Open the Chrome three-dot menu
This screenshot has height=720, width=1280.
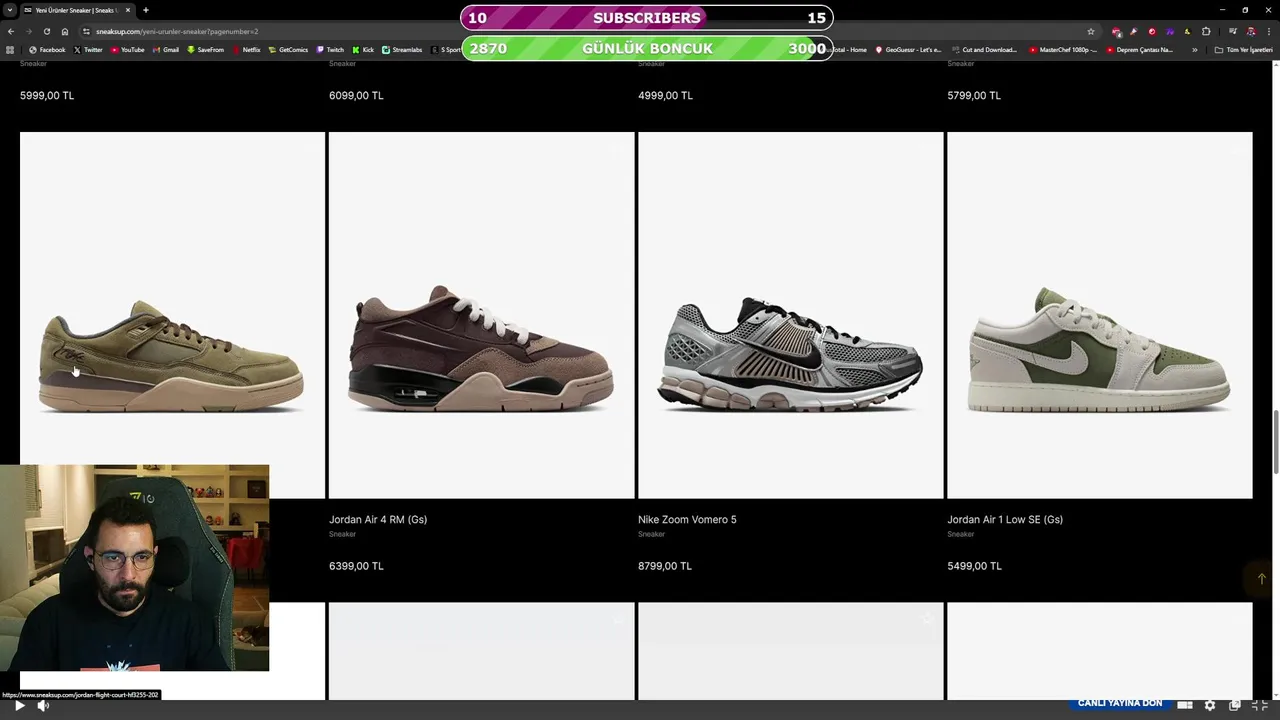pyautogui.click(x=1269, y=31)
